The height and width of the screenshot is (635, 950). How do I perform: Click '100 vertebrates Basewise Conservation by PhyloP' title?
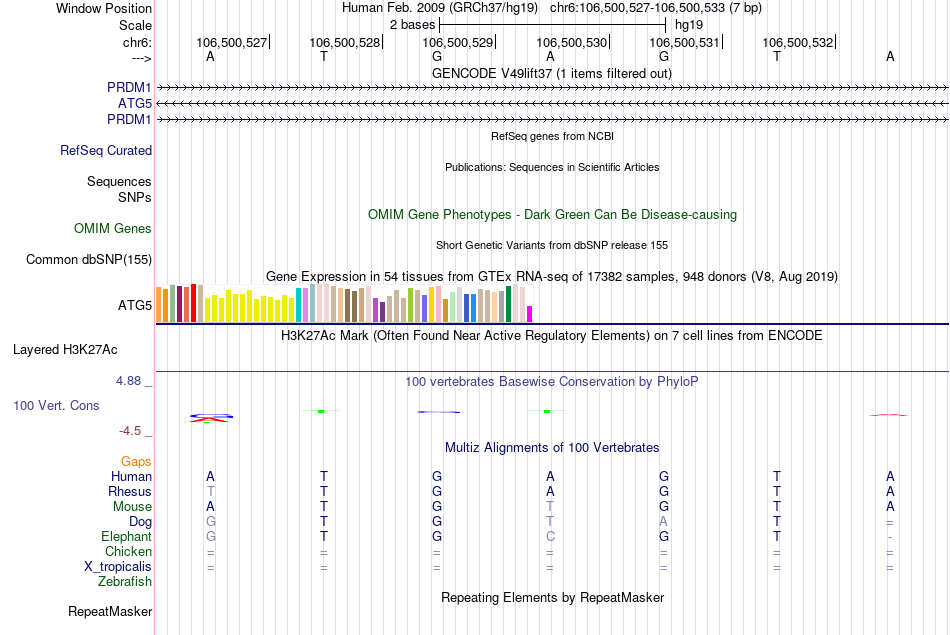(552, 382)
